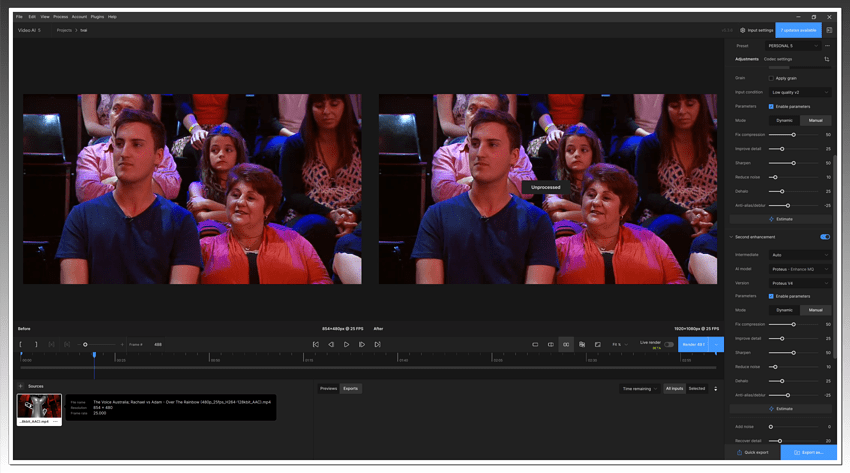Step back one frame
The width and height of the screenshot is (850, 473).
tap(331, 345)
